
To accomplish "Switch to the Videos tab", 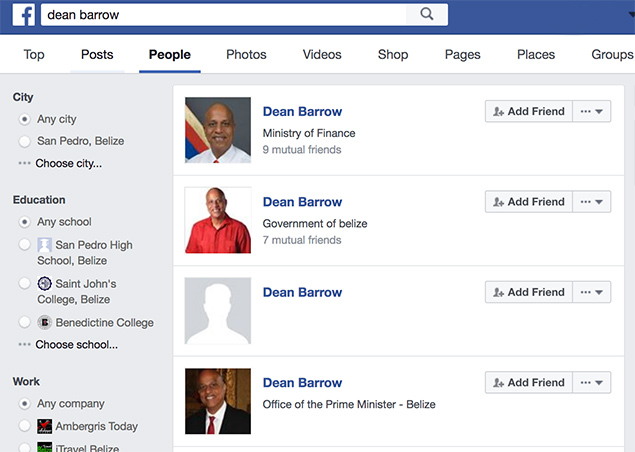I will (x=322, y=54).
